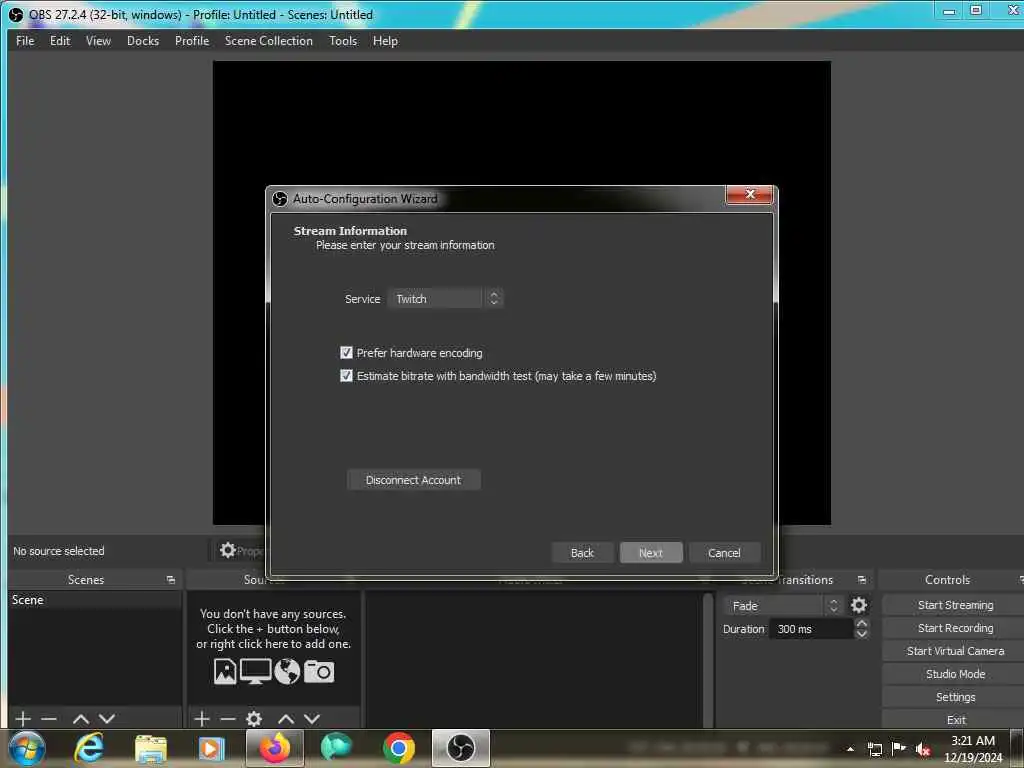
Task: Increase the transition Duration value
Action: click(x=861, y=624)
